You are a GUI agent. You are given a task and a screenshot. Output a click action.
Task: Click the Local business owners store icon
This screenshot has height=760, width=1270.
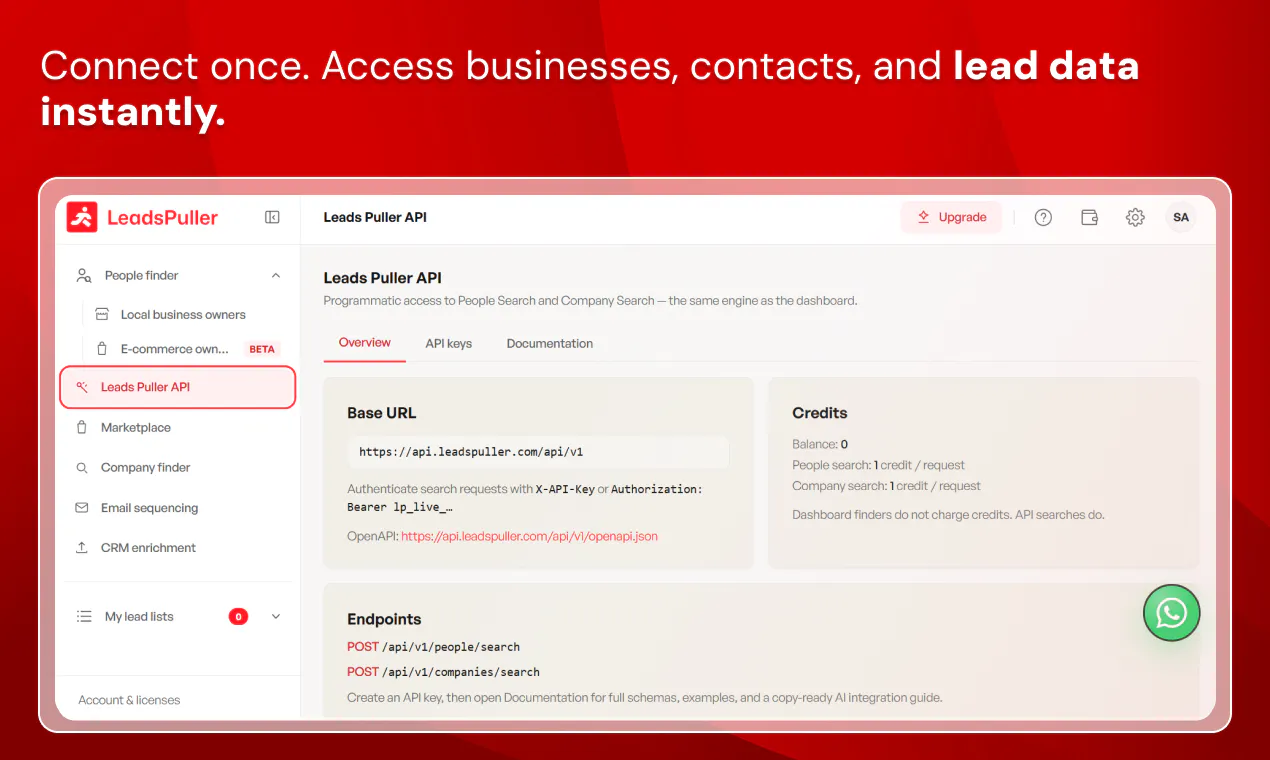[102, 314]
